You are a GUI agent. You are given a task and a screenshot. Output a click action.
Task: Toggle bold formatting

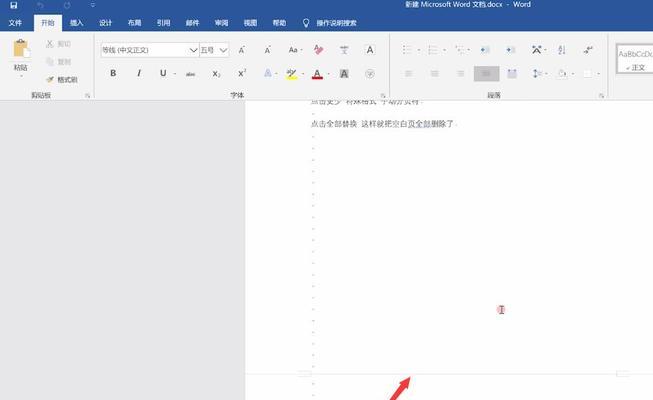click(113, 73)
